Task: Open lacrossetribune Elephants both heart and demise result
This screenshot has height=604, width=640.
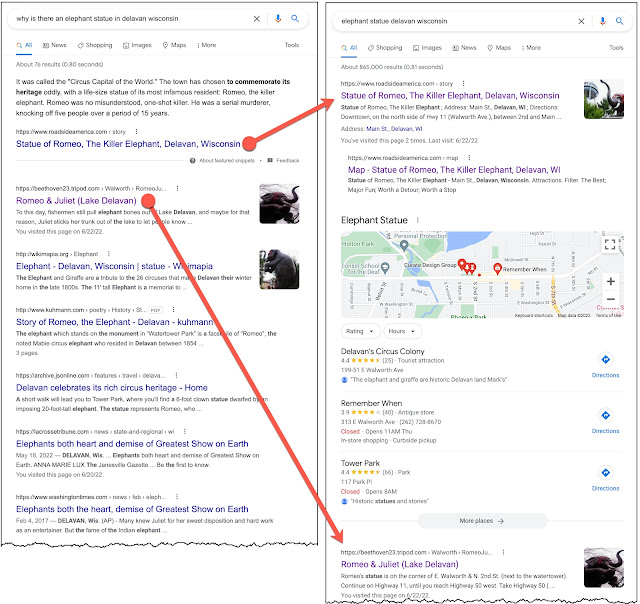Action: pos(132,444)
